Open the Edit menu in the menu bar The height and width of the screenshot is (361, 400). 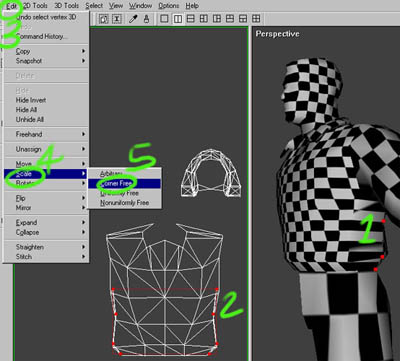pyautogui.click(x=11, y=6)
